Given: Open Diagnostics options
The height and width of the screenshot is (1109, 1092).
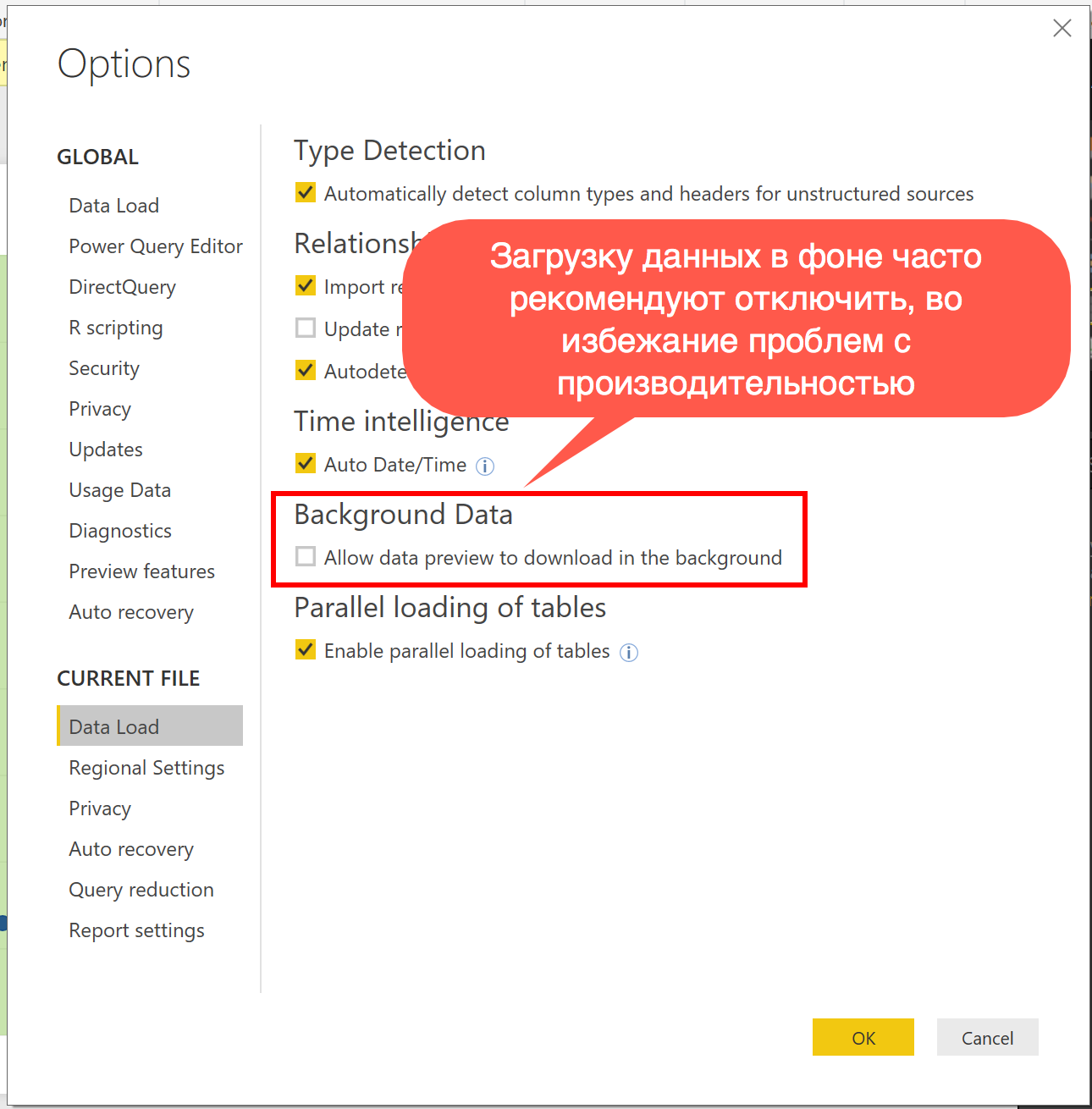Looking at the screenshot, I should [x=120, y=531].
